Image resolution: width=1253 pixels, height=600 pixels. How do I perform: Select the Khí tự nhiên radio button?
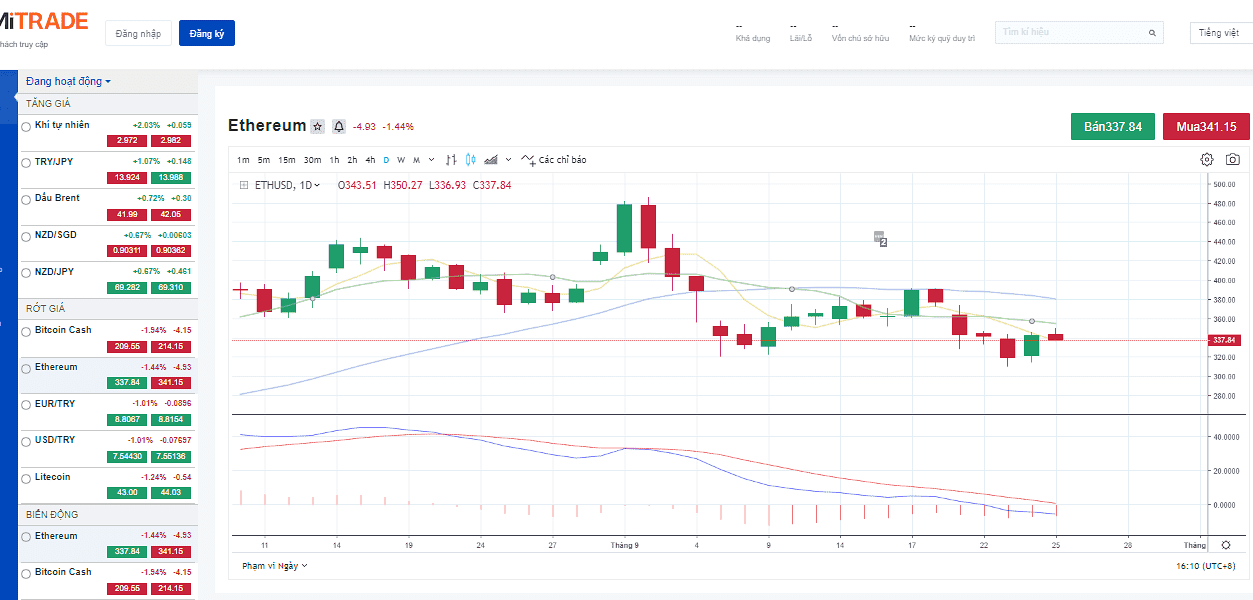[x=26, y=126]
